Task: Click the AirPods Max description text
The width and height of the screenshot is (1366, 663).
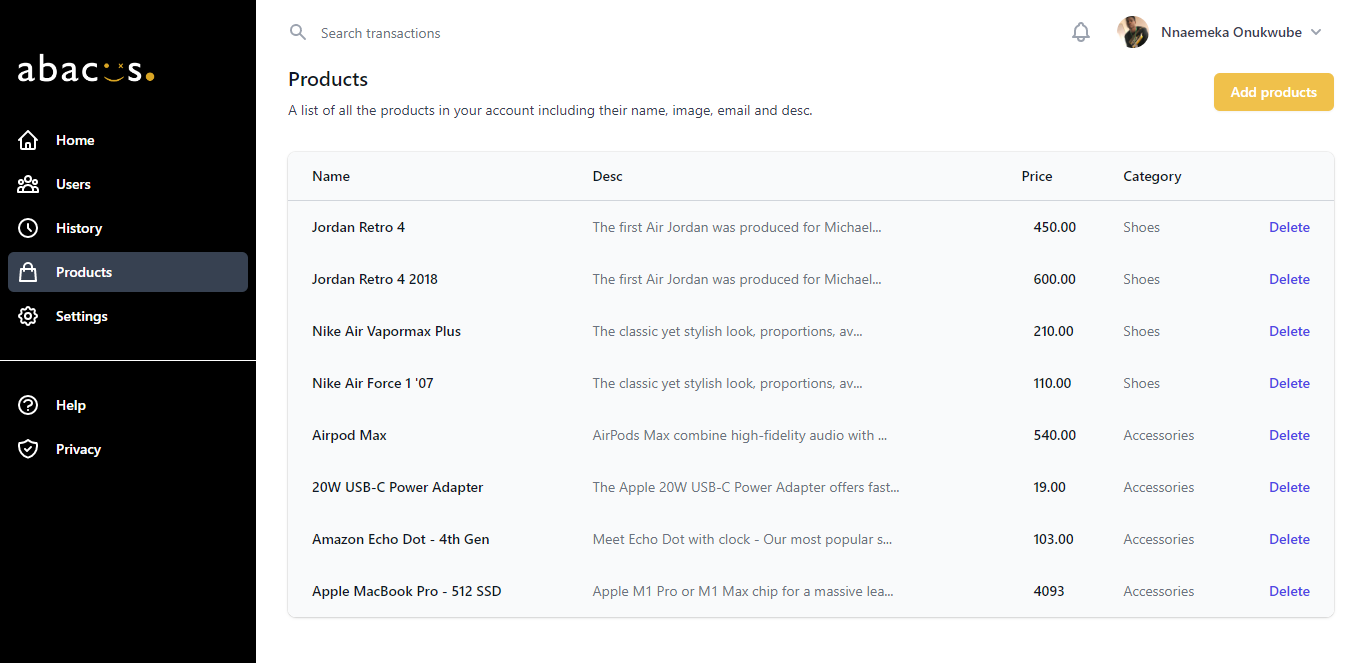Action: [740, 435]
